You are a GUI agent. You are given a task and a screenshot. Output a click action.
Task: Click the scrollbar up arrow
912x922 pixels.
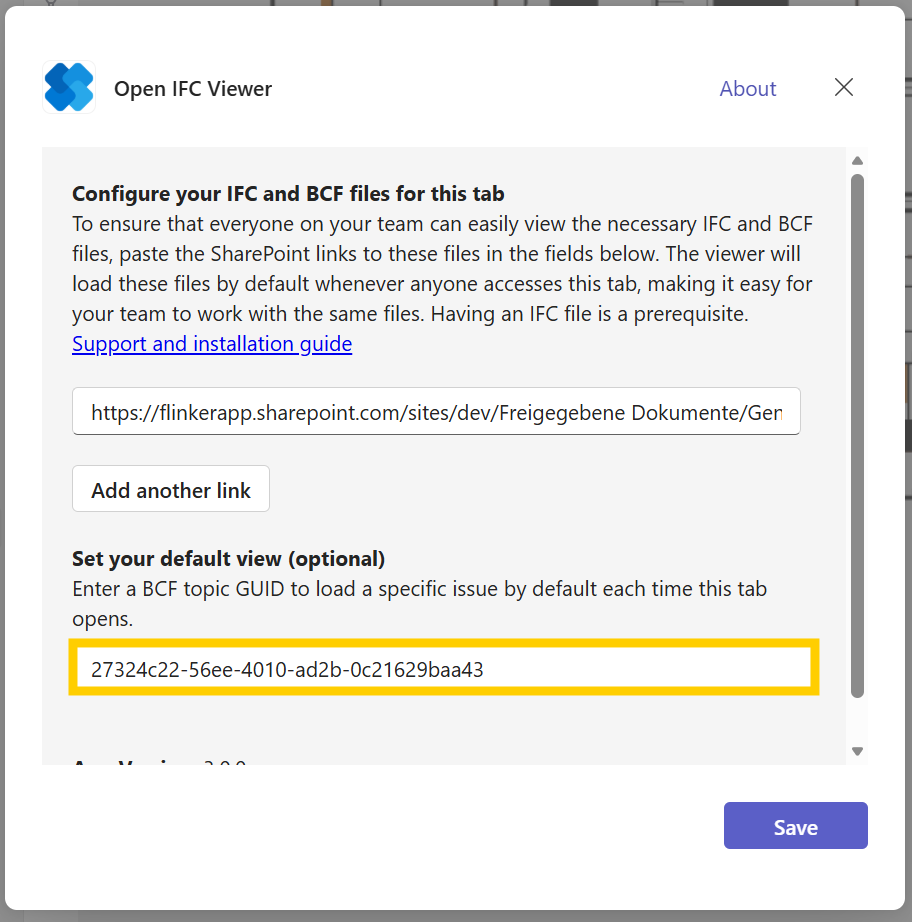(857, 160)
